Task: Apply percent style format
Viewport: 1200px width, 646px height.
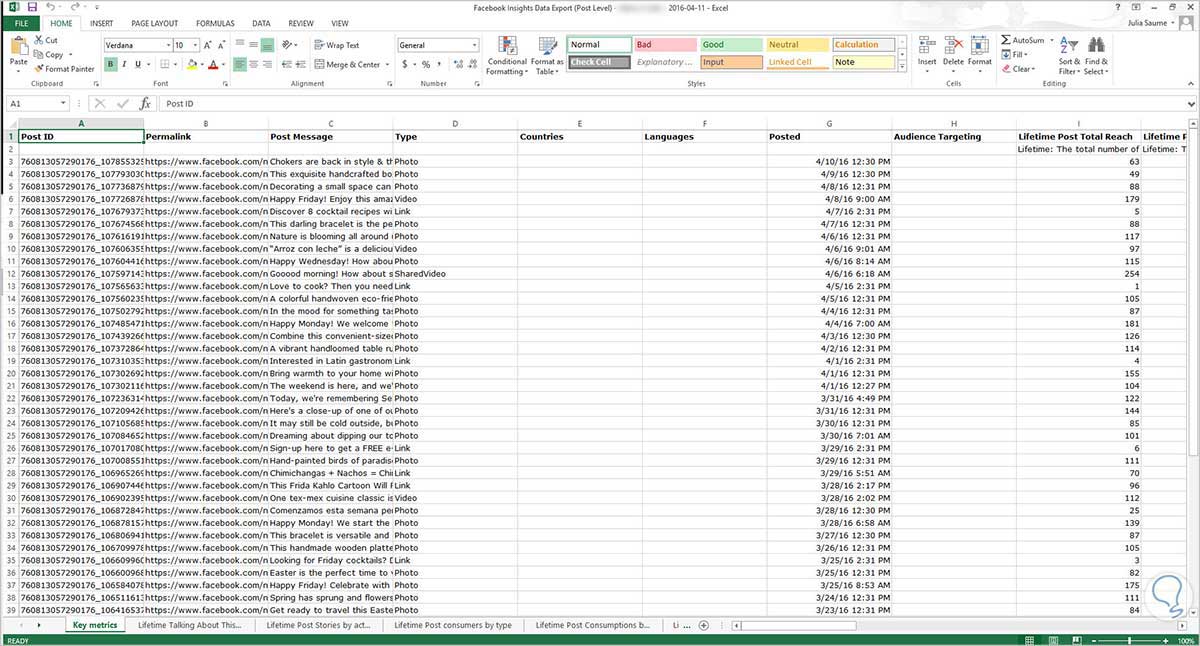Action: (x=425, y=64)
